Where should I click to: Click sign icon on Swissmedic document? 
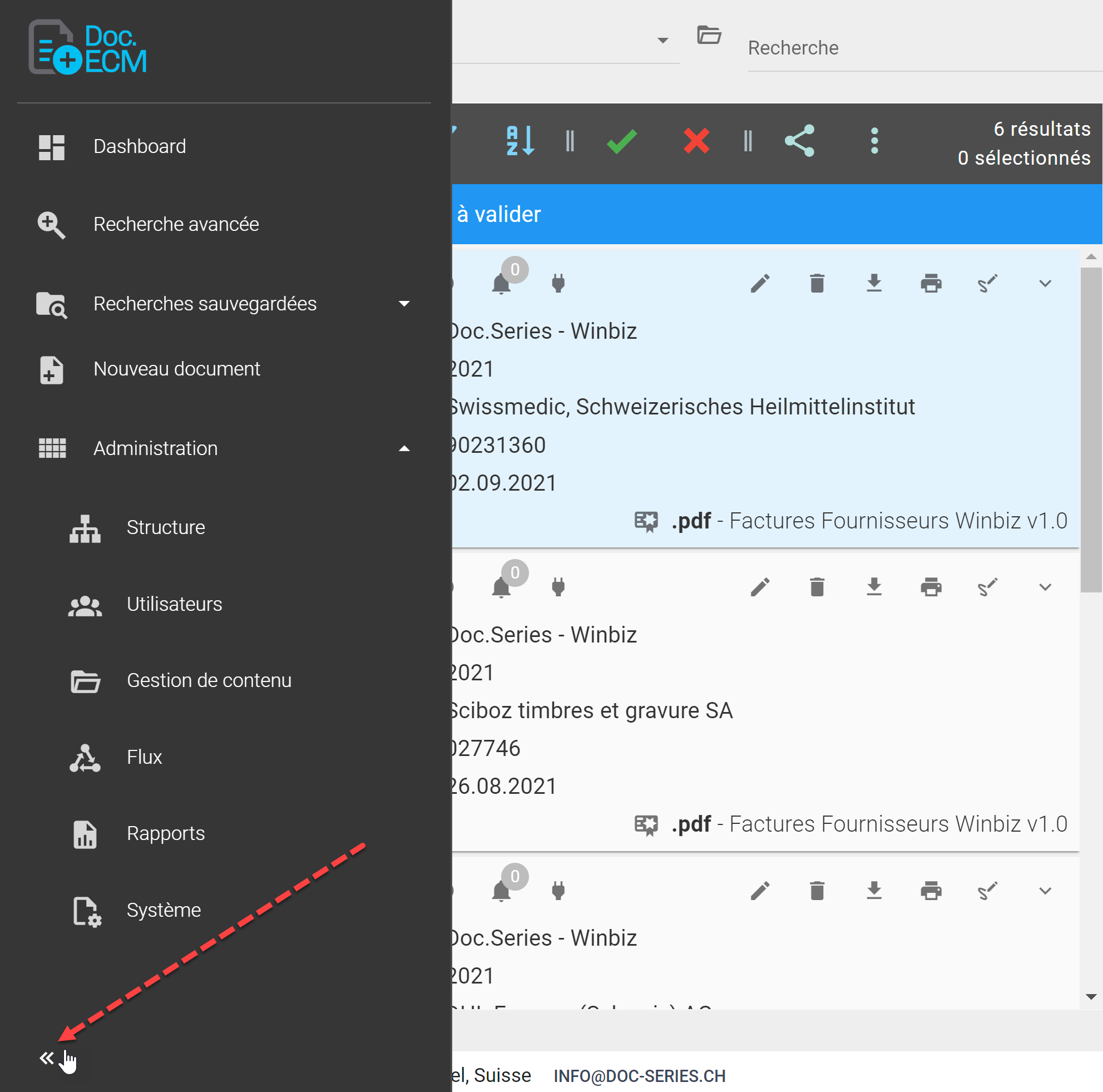coord(988,283)
